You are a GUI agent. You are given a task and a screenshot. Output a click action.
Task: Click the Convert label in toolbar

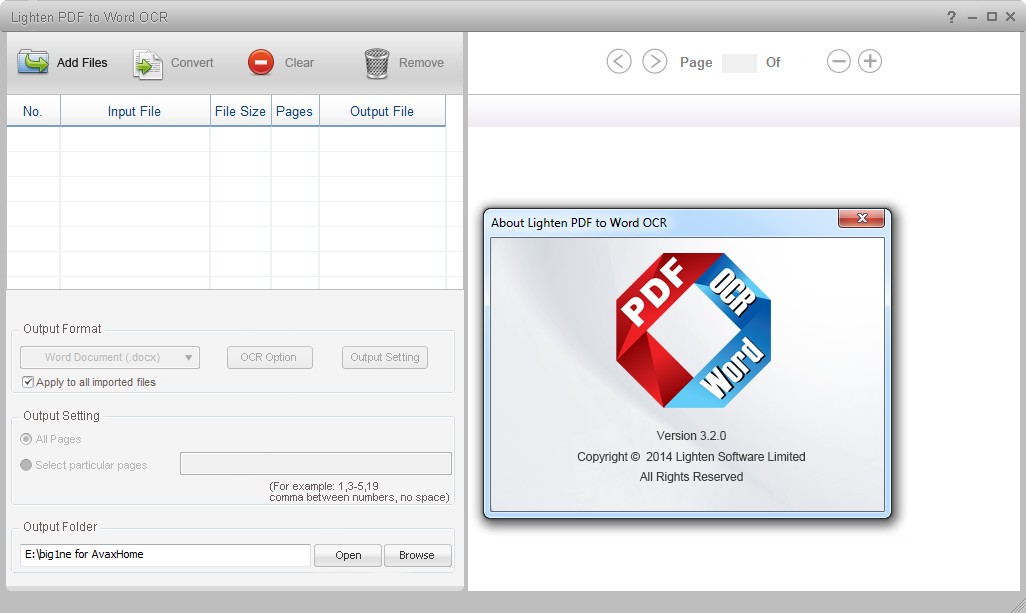tap(192, 63)
